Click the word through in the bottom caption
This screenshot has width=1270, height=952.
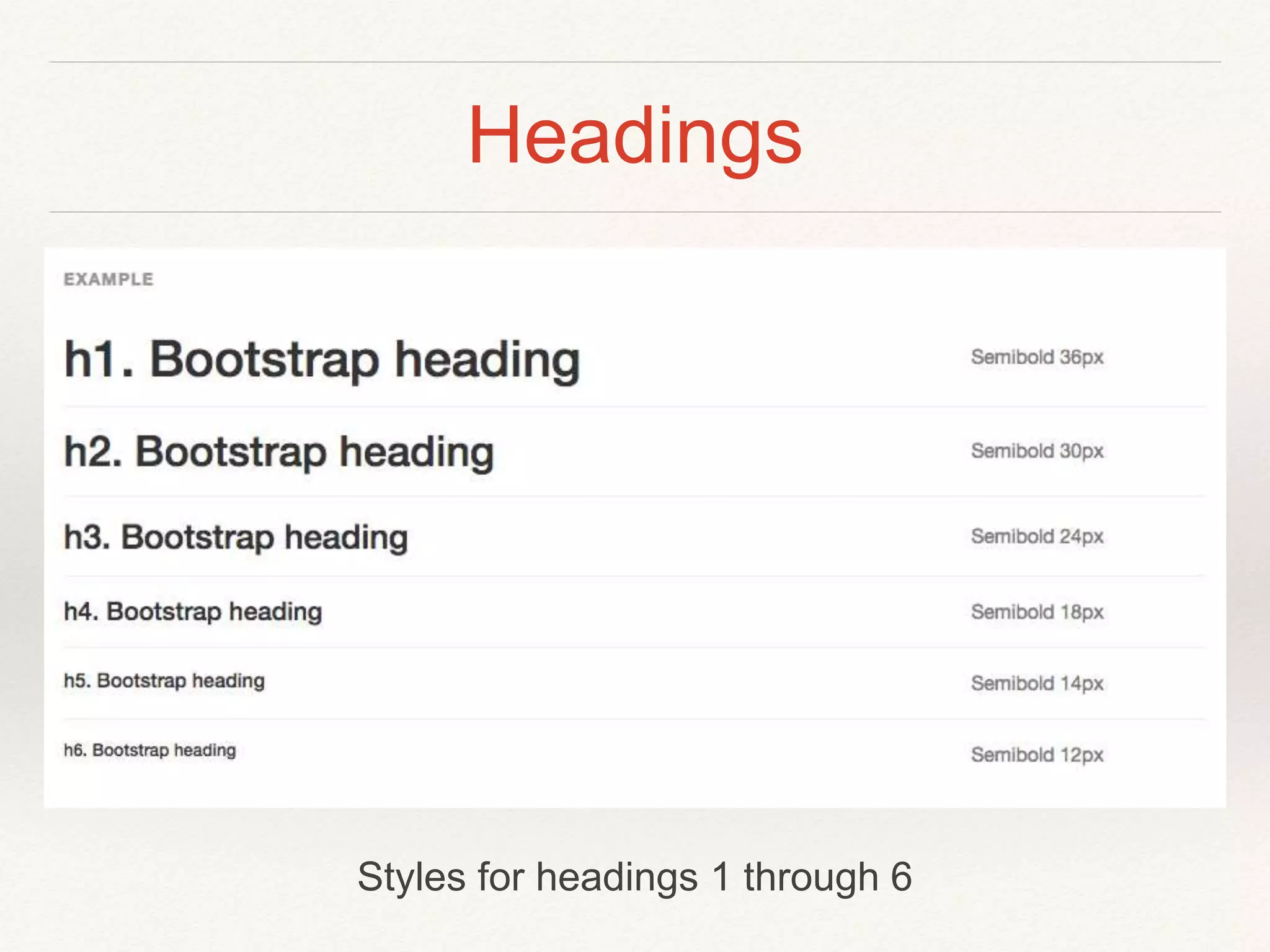[x=810, y=877]
